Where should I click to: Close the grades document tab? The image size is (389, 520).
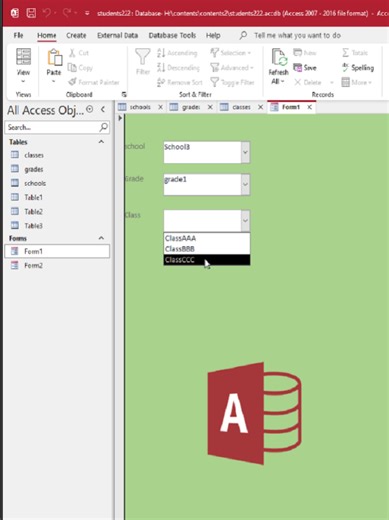210,107
